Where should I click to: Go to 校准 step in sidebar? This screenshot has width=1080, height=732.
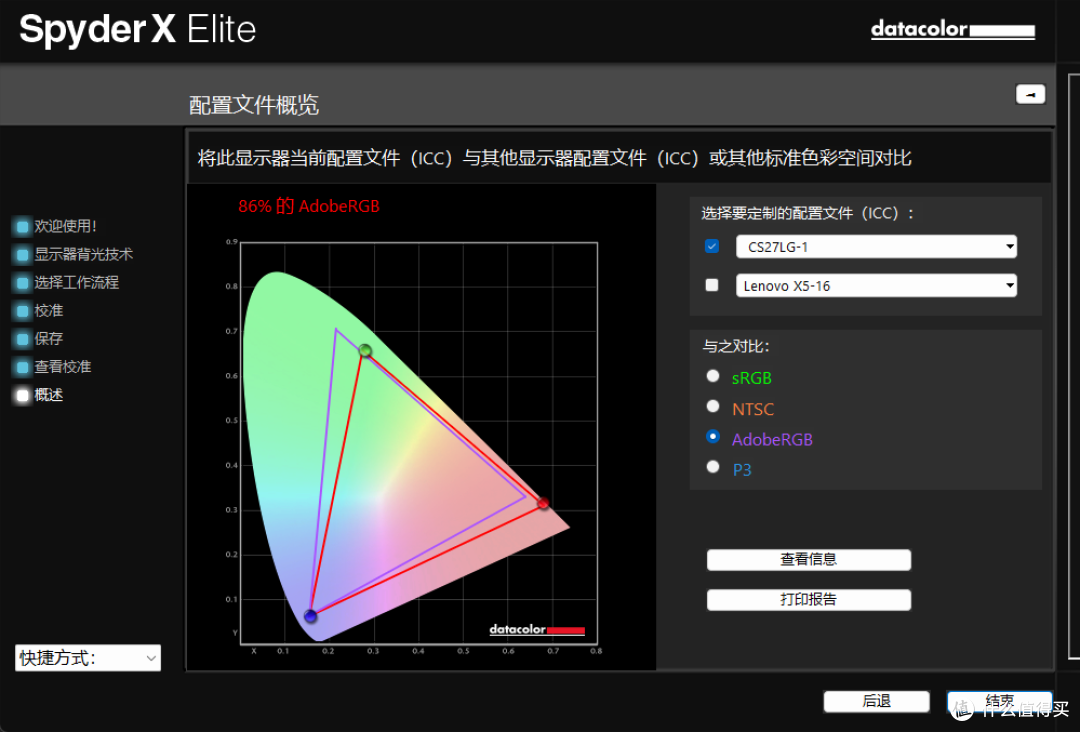click(49, 311)
